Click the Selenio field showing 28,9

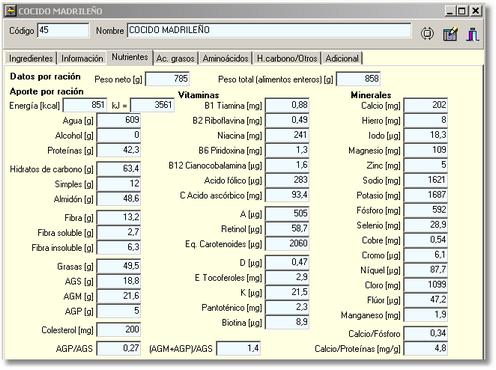426,225
